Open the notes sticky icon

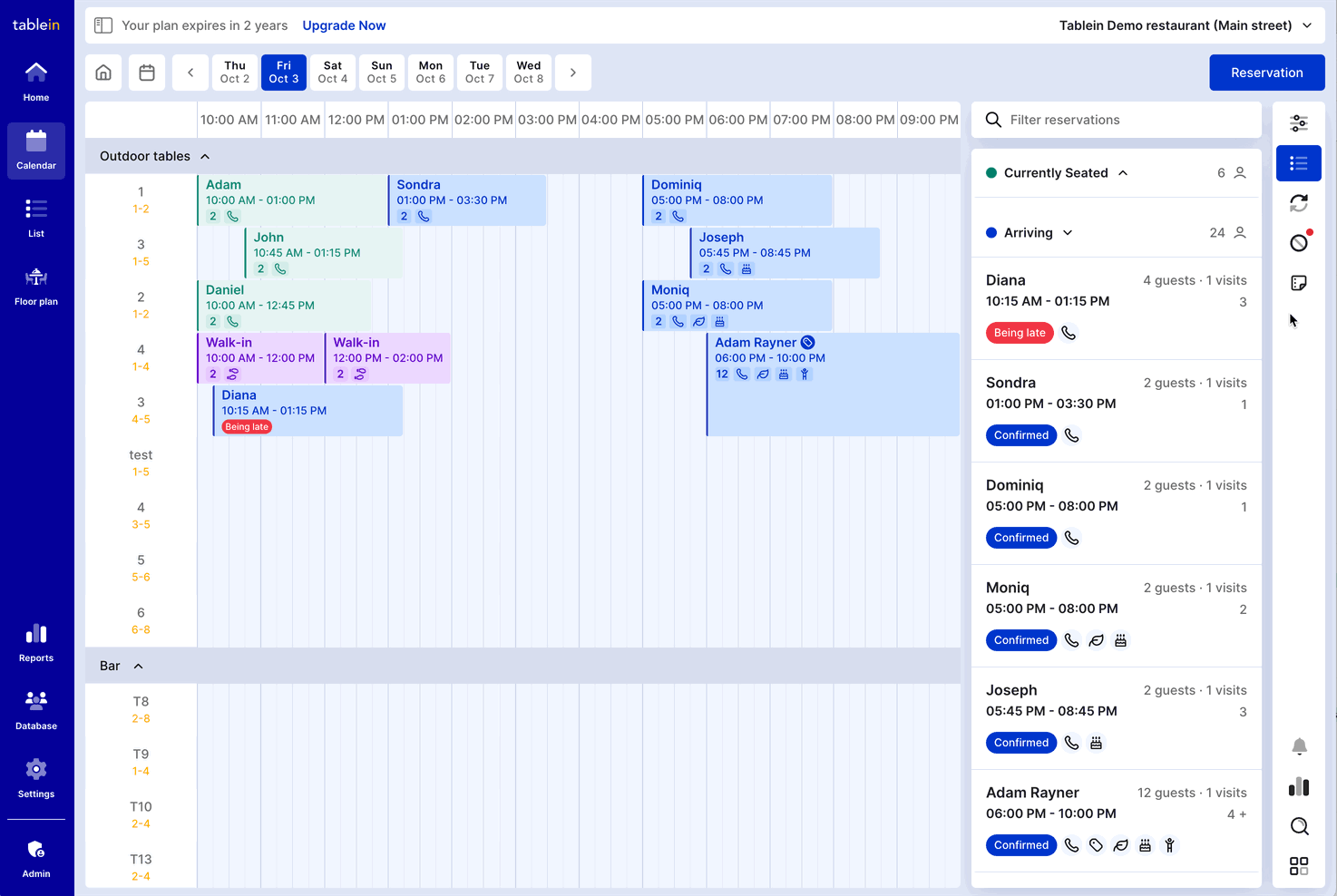tap(1299, 283)
